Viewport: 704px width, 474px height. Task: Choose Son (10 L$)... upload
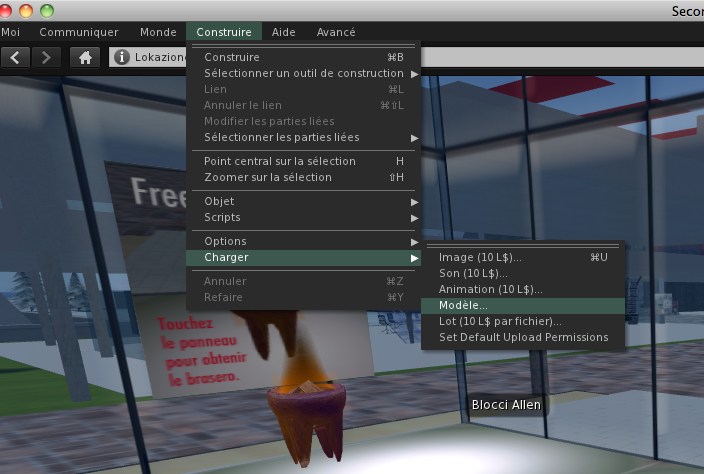point(523,273)
